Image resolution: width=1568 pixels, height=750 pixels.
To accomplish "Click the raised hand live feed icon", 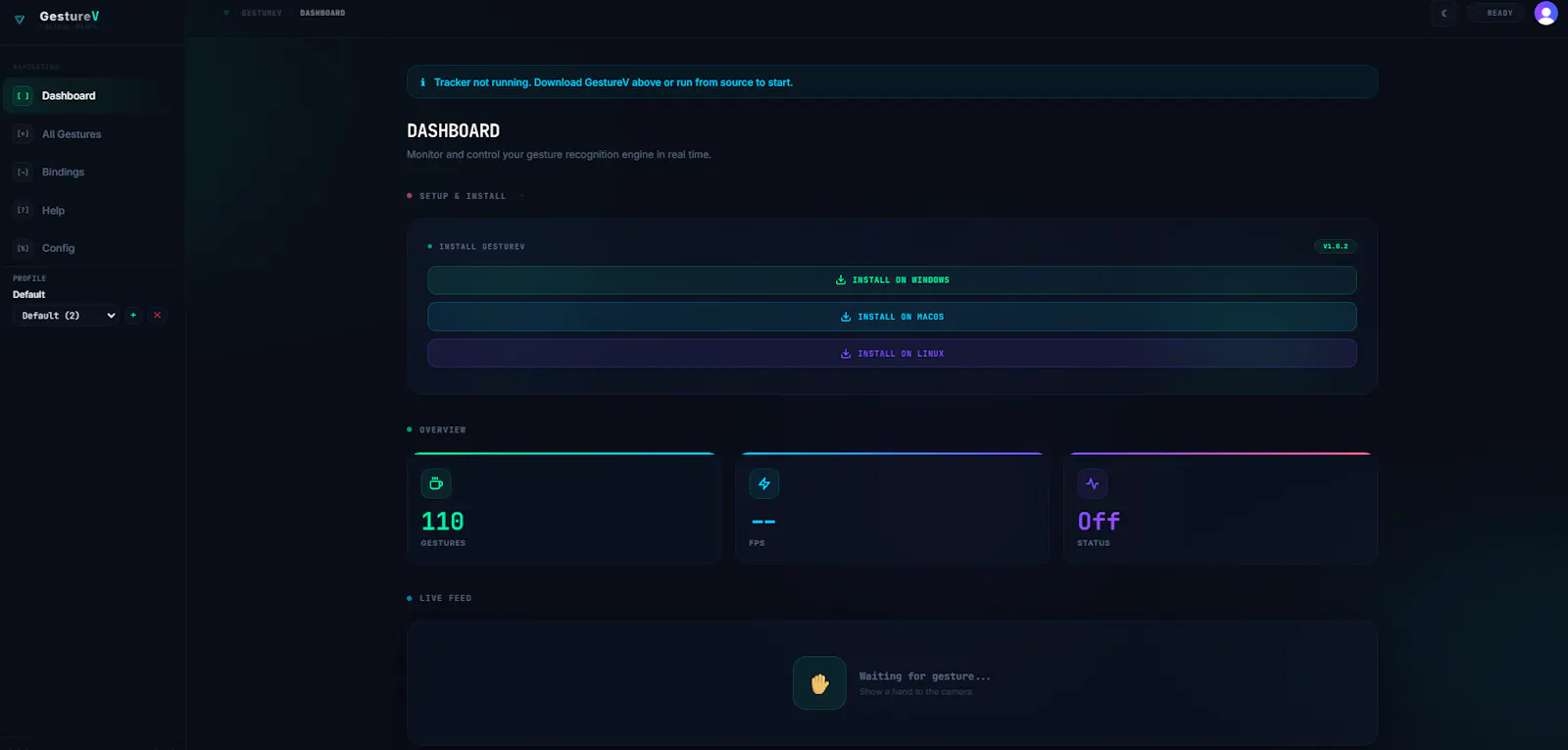I will click(x=819, y=683).
